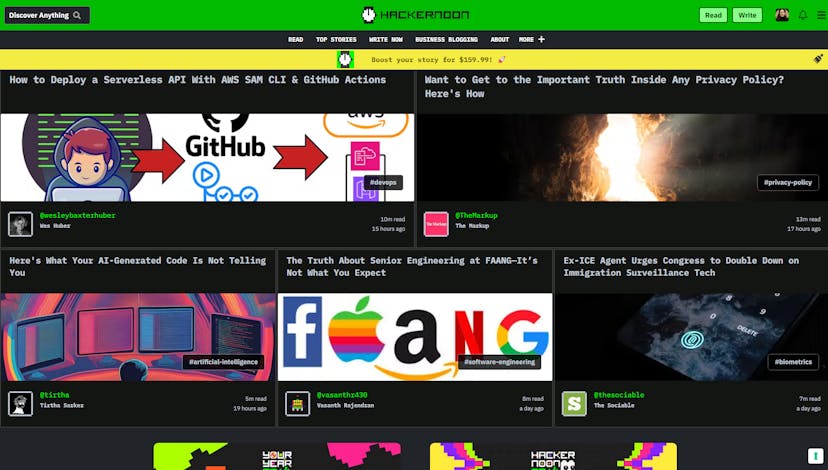
Task: Open the hamburger menu
Action: tap(821, 15)
